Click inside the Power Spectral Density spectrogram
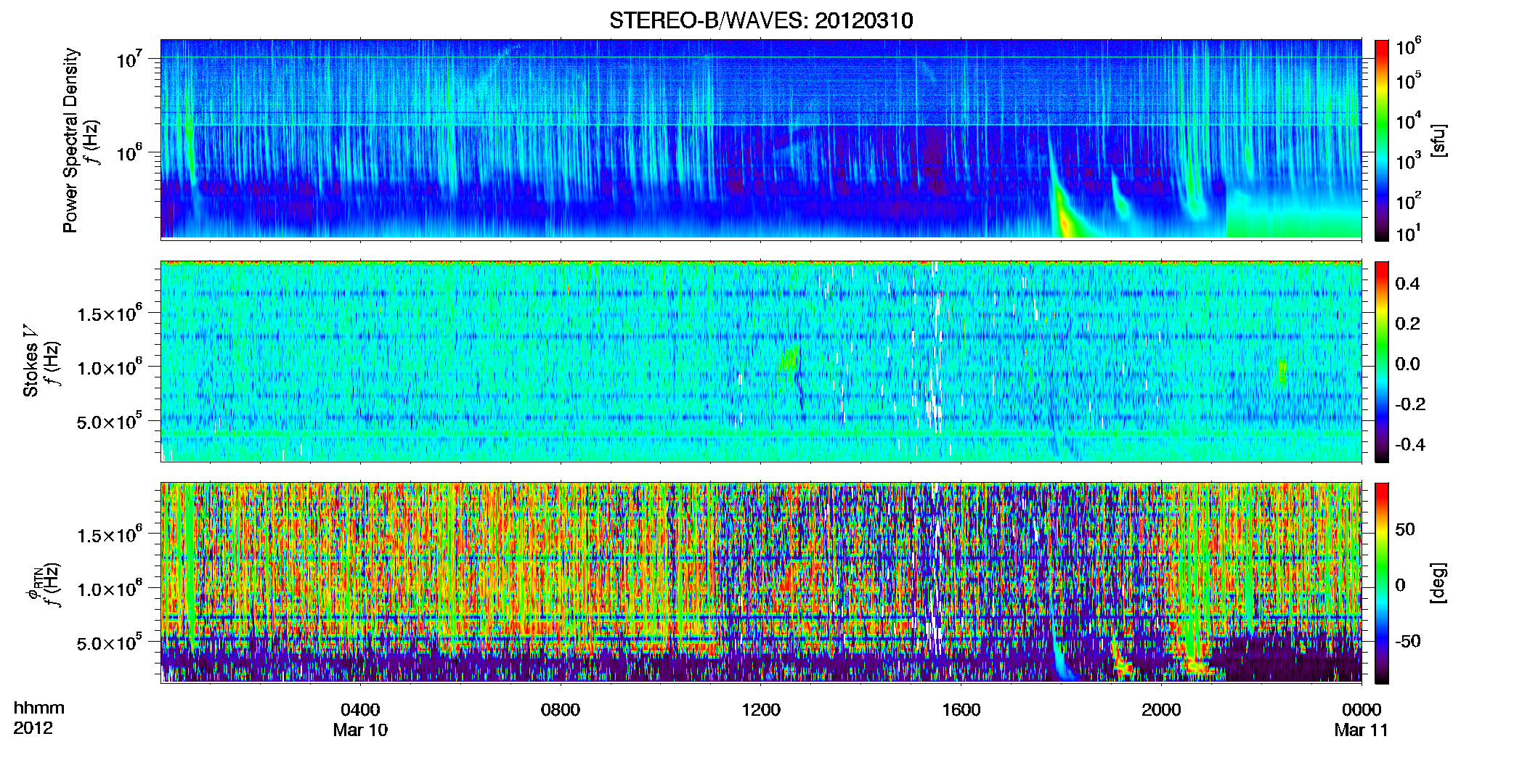This screenshot has height=784, width=1522. pyautogui.click(x=761, y=139)
